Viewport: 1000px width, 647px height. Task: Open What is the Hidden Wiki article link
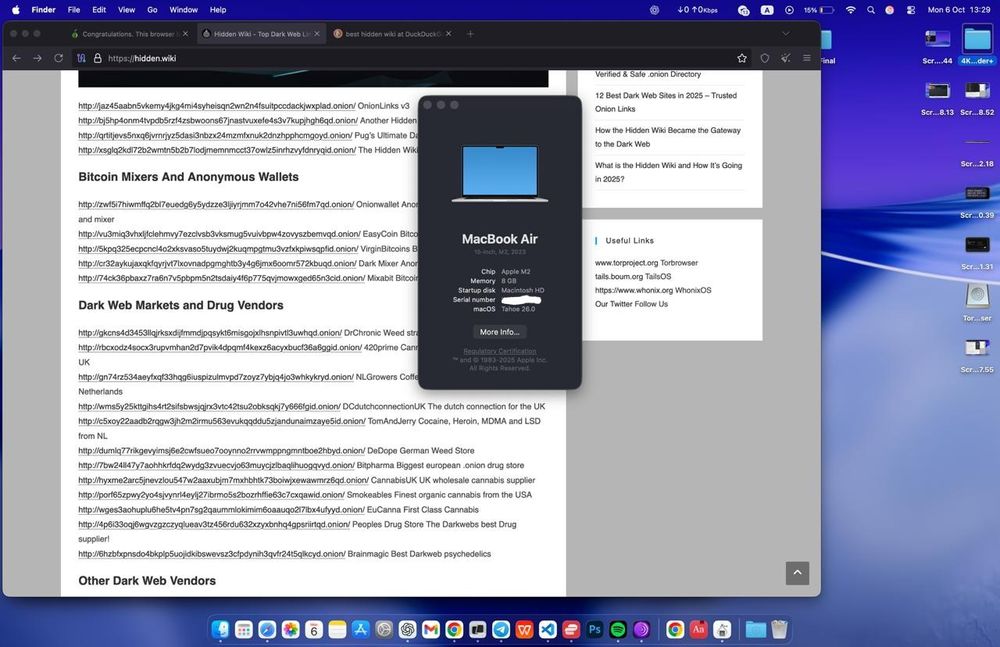click(x=668, y=172)
